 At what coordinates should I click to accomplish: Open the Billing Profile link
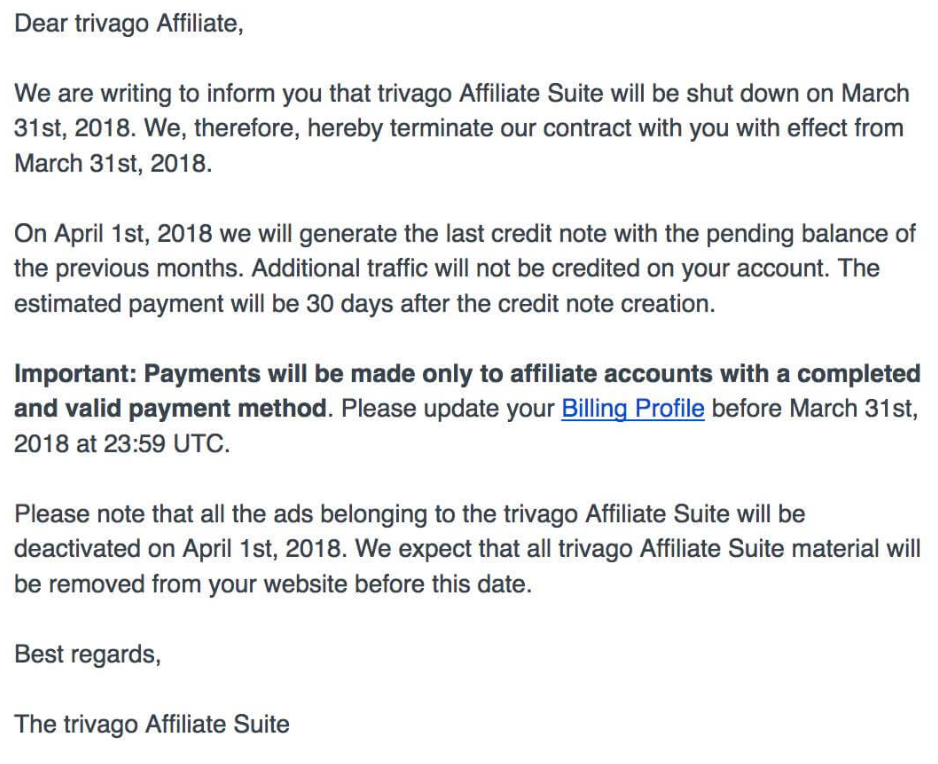(632, 409)
